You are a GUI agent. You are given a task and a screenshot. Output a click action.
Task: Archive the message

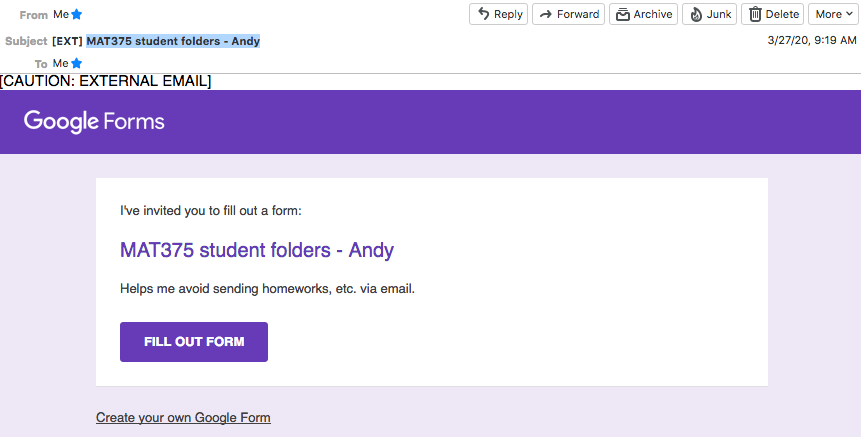[x=643, y=14]
